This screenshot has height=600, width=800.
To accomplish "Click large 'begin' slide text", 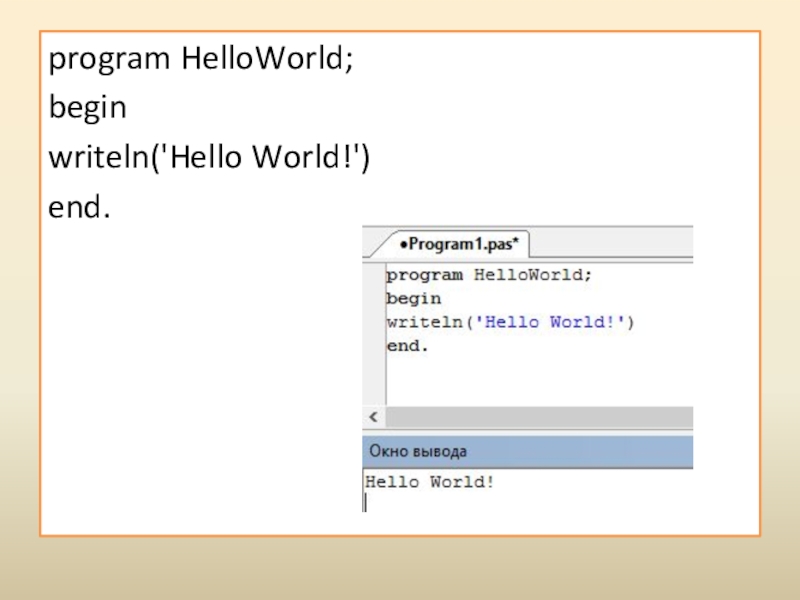I will [x=87, y=108].
